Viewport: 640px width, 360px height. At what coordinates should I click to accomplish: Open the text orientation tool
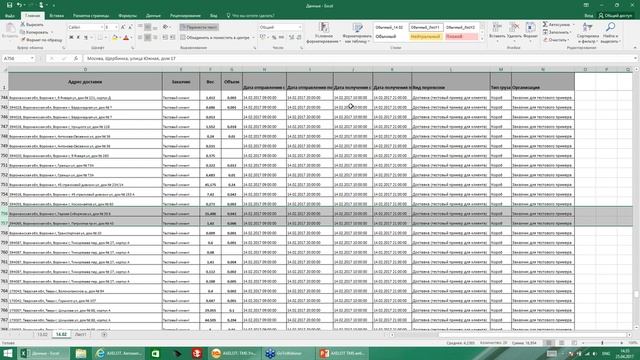[166, 27]
